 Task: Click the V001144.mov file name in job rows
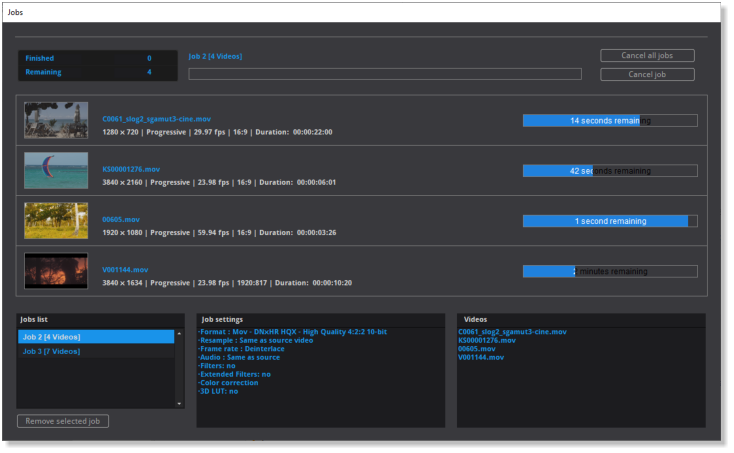click(x=125, y=270)
